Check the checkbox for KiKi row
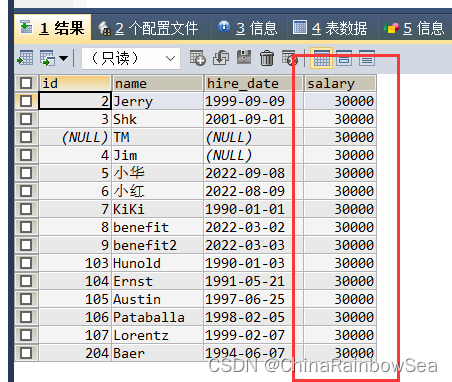The width and height of the screenshot is (452, 382). coord(26,209)
